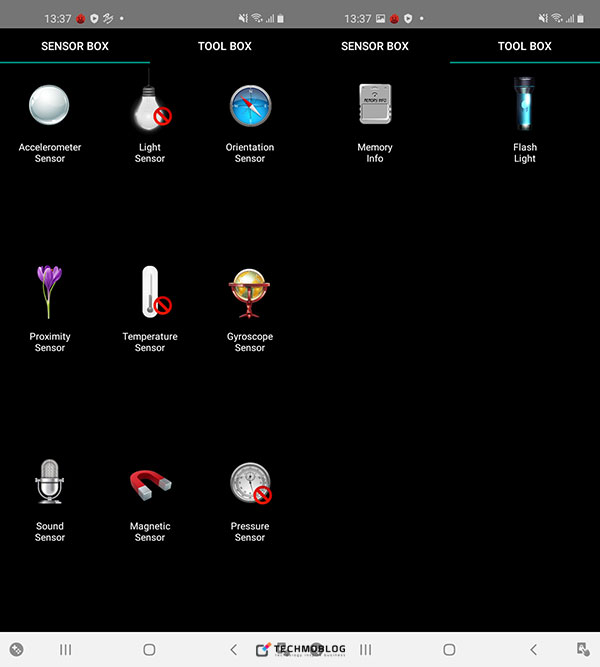Tap the picture notification icon on right status bar

click(x=380, y=19)
